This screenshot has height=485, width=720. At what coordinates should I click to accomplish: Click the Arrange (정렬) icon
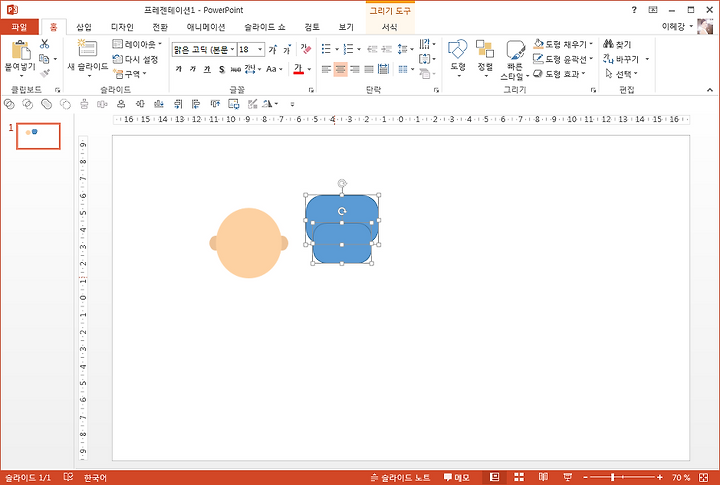[x=485, y=49]
